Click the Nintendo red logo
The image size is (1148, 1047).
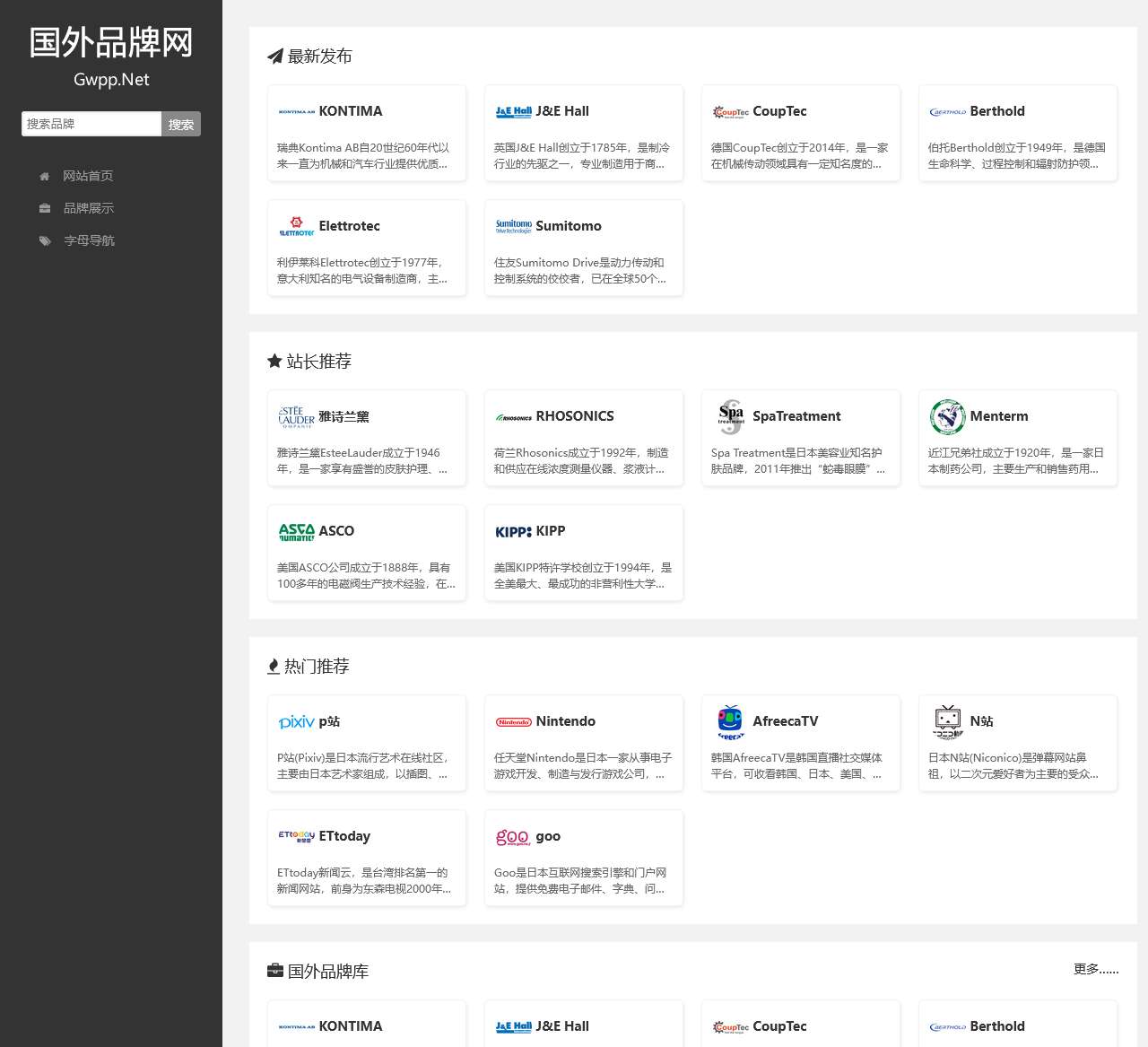point(514,721)
